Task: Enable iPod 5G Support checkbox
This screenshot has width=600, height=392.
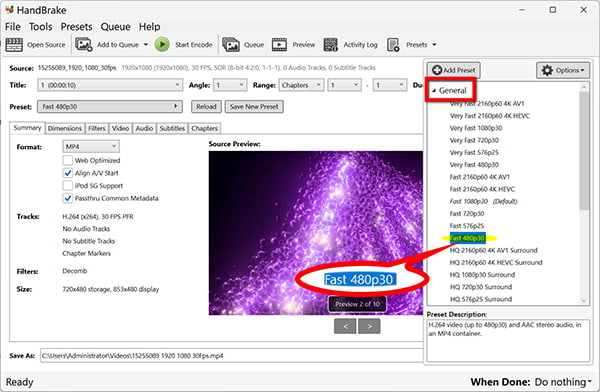Action: coord(68,185)
